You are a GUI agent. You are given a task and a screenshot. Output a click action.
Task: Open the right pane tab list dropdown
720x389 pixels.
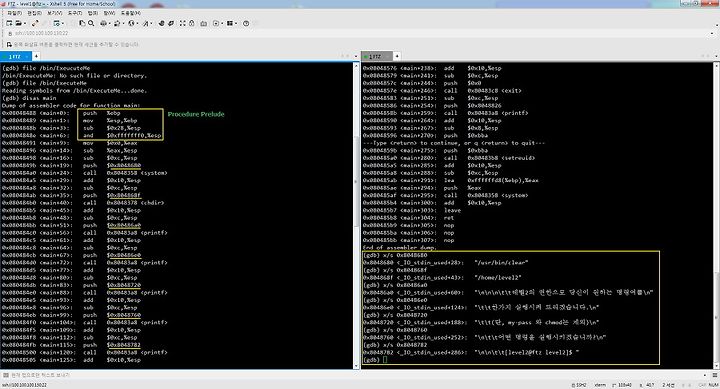tap(716, 56)
